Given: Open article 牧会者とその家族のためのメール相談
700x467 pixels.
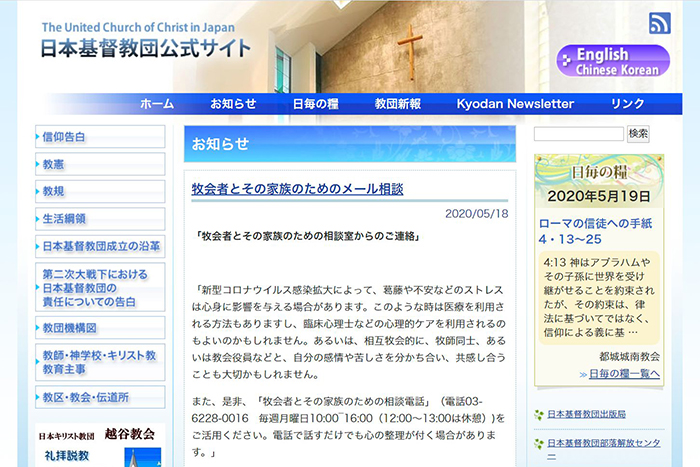Looking at the screenshot, I should tap(297, 189).
